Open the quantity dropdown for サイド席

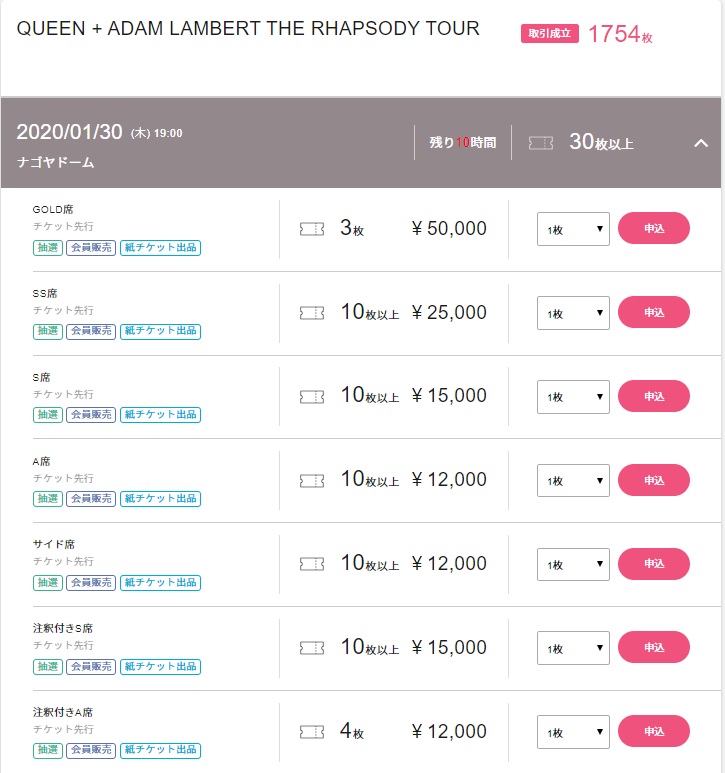pyautogui.click(x=573, y=564)
